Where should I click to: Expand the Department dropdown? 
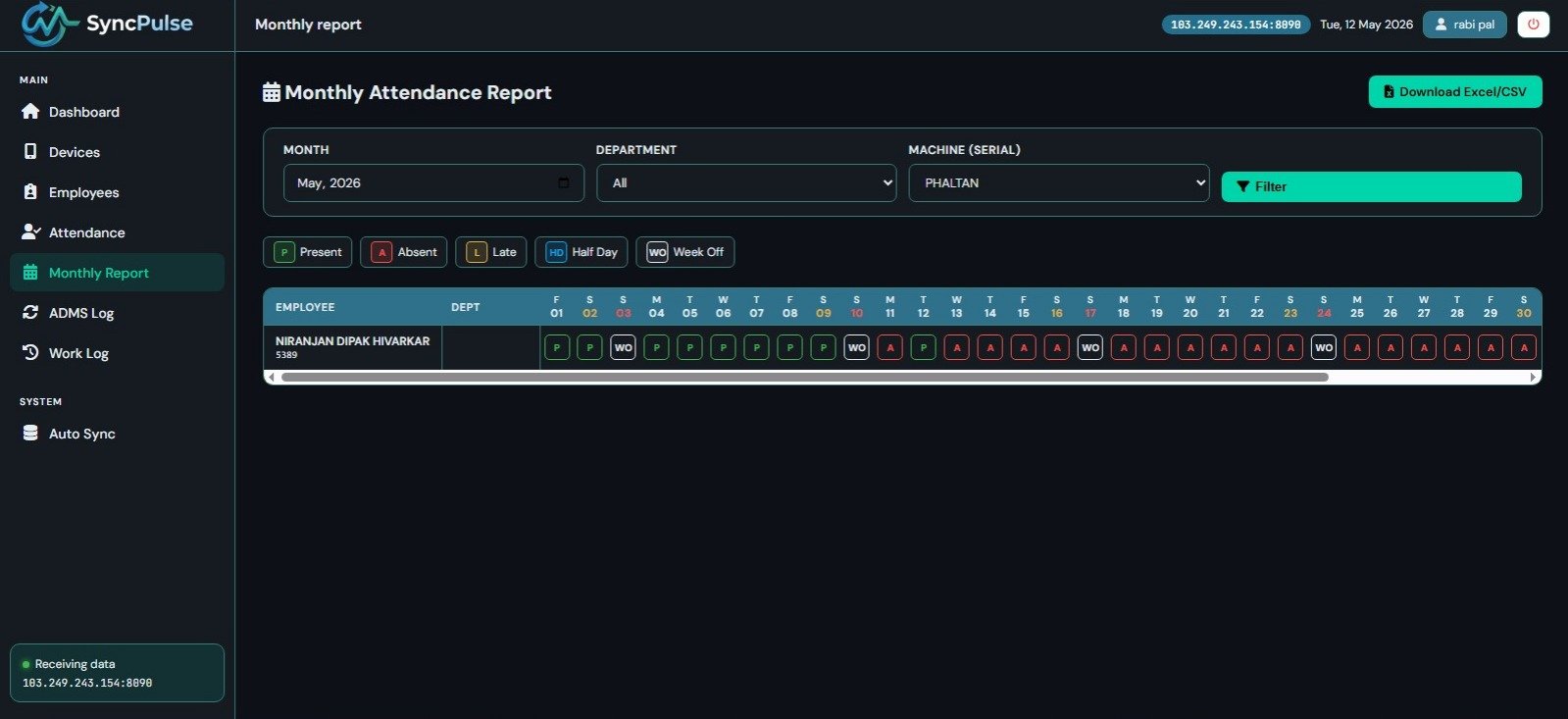click(746, 182)
